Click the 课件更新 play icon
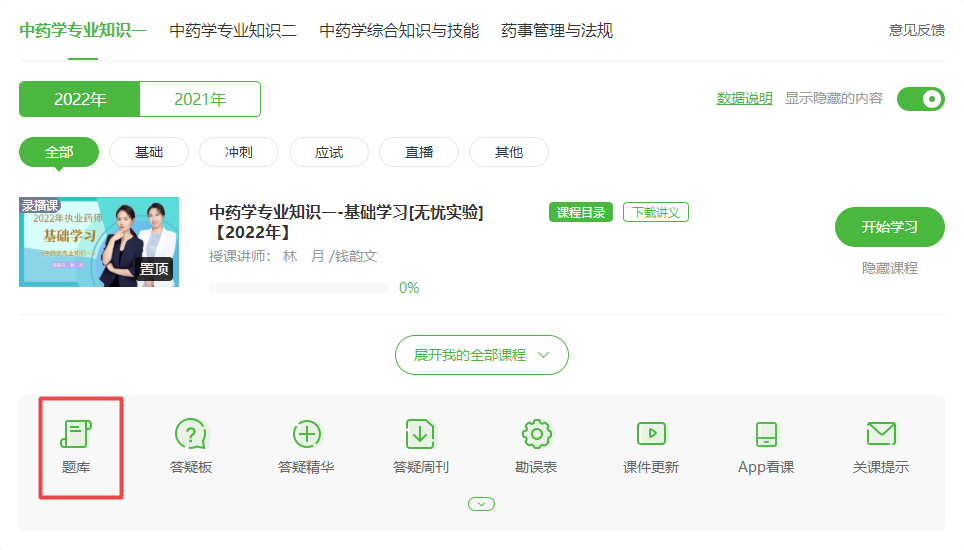Viewport: 964px width, 550px height. tap(651, 435)
